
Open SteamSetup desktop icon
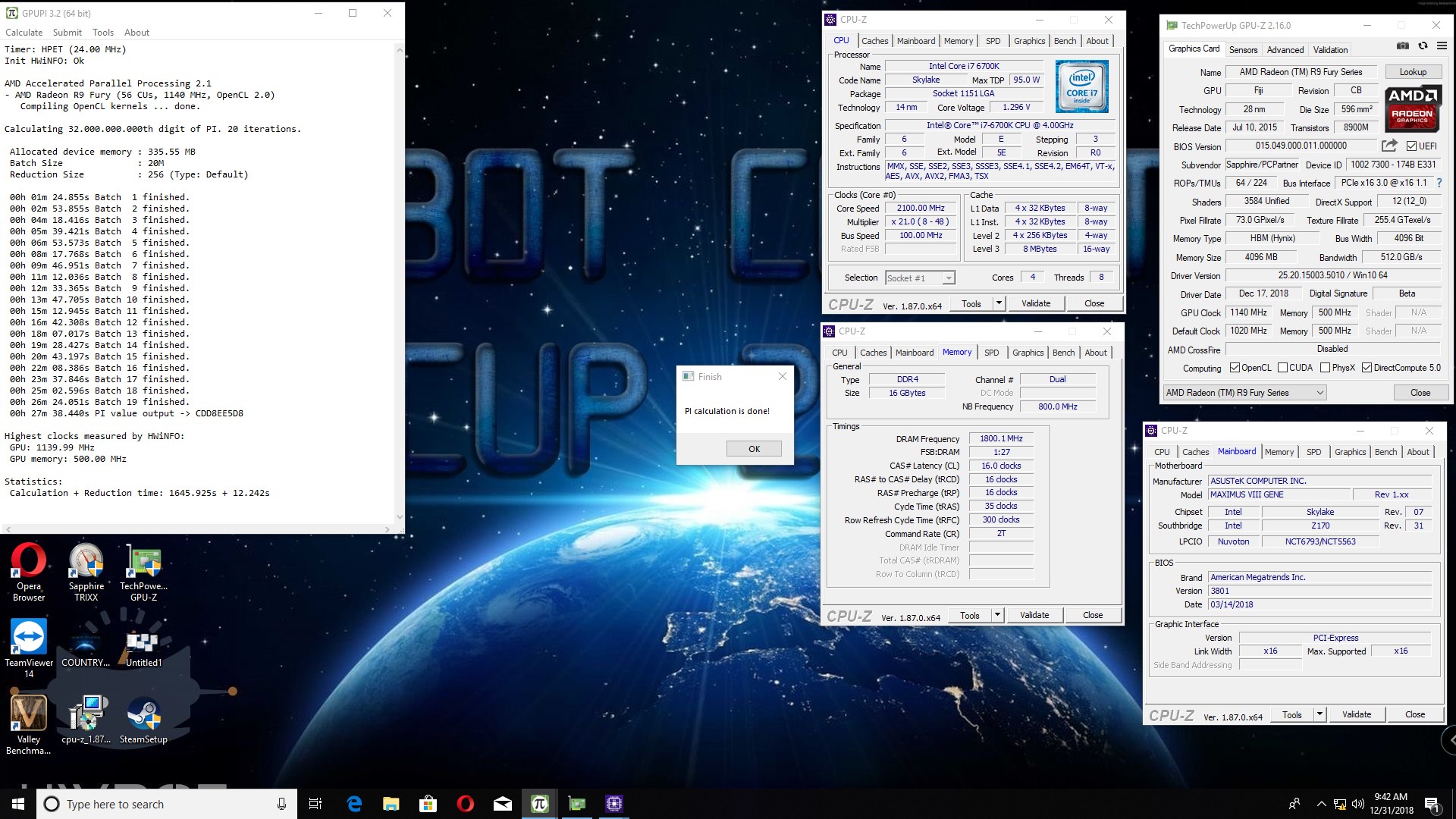click(x=144, y=719)
